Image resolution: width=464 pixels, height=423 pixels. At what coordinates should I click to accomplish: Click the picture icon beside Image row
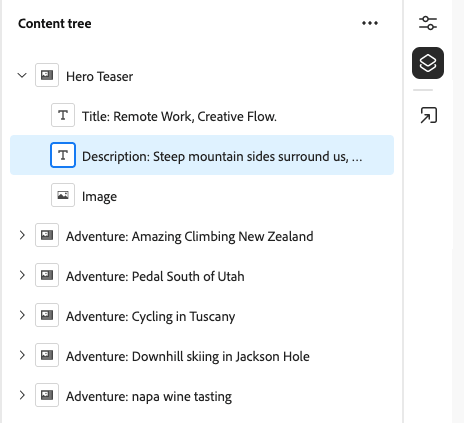[x=63, y=195]
